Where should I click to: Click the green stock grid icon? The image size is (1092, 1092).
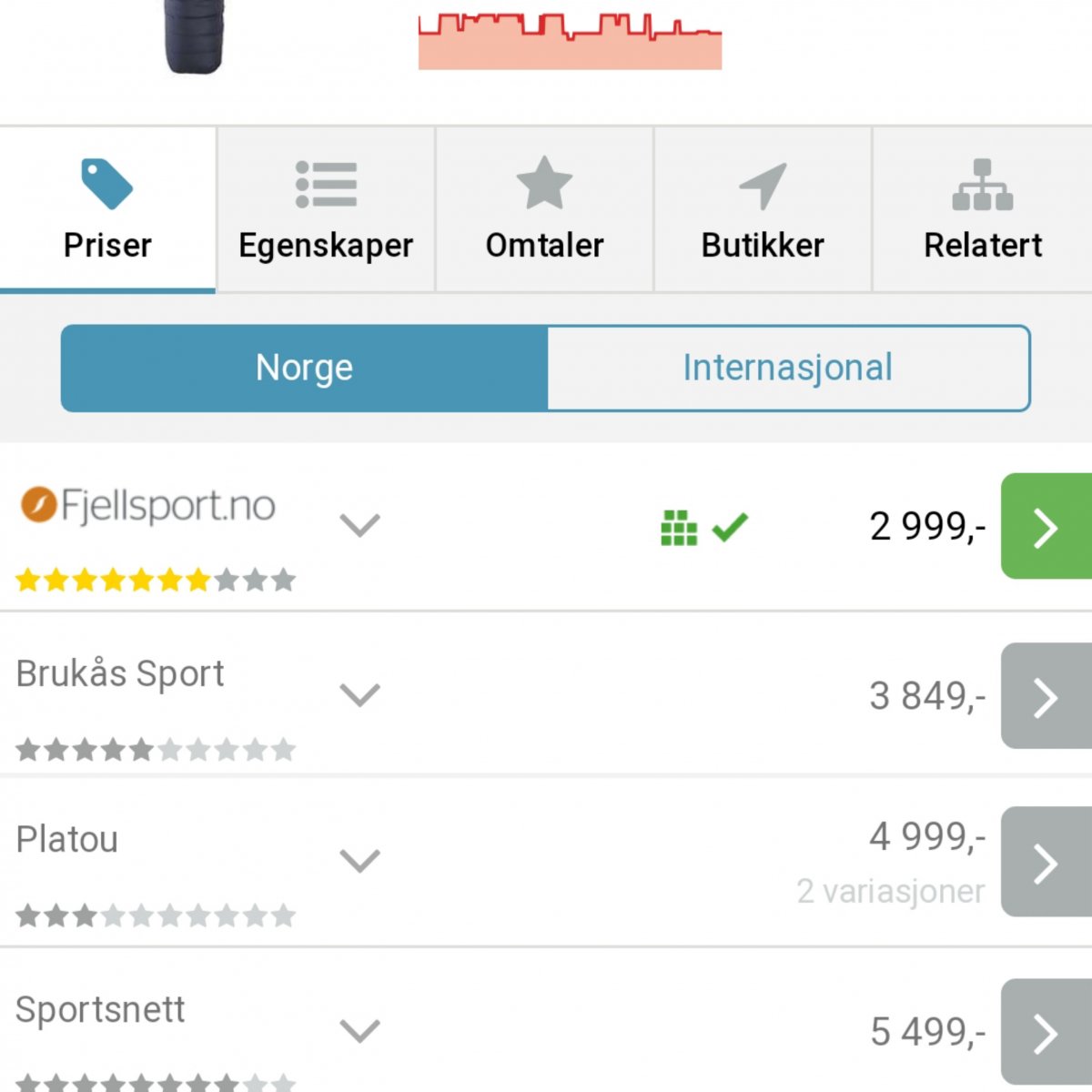tap(678, 527)
